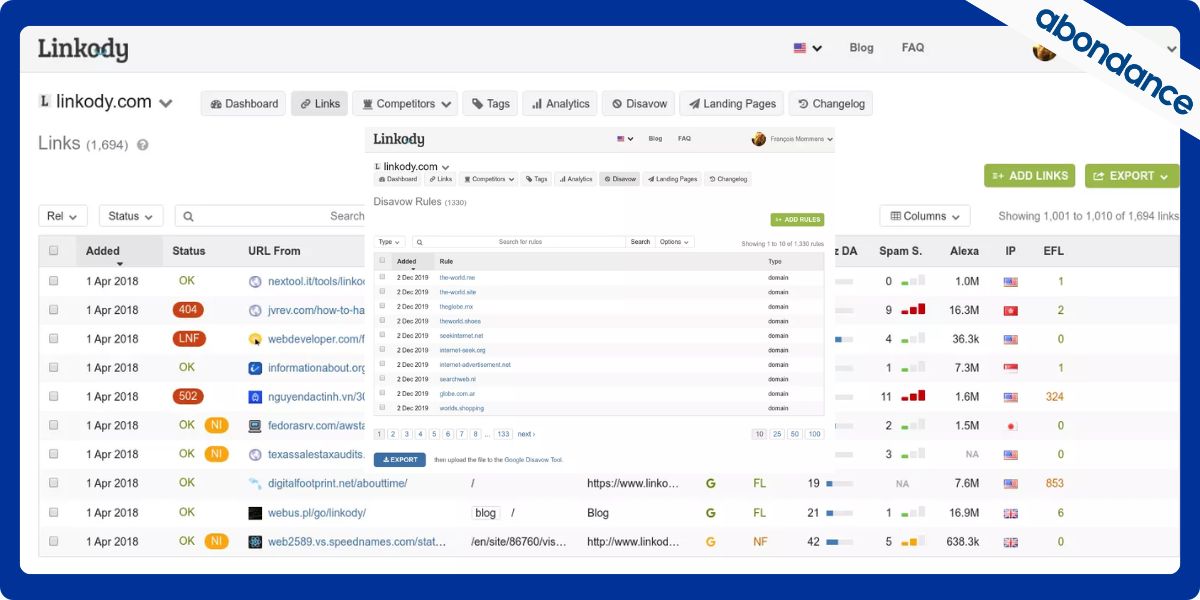Open Type dropdown in Disavow Rules inset
The image size is (1200, 600).
pos(389,242)
